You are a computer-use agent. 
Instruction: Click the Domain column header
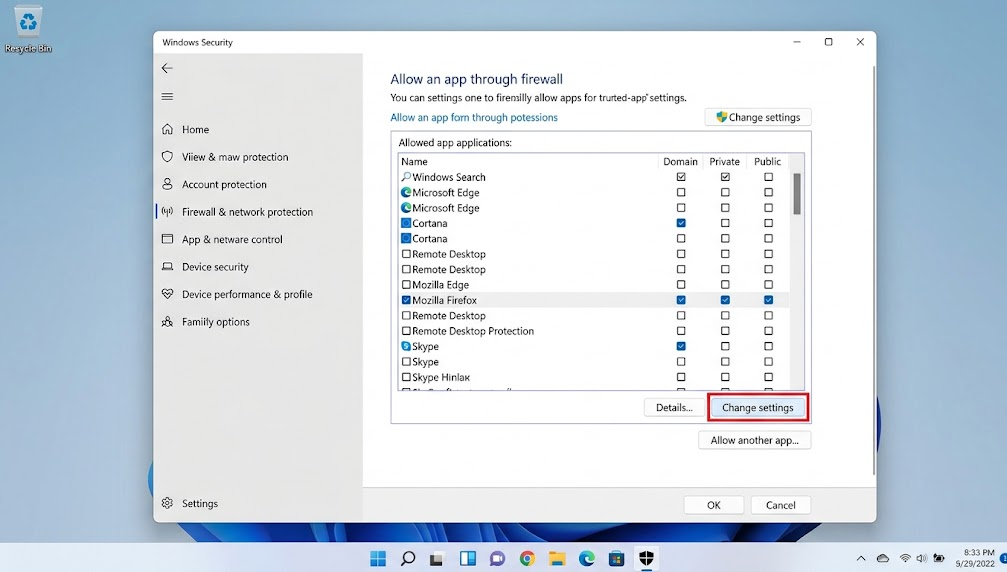click(x=680, y=161)
